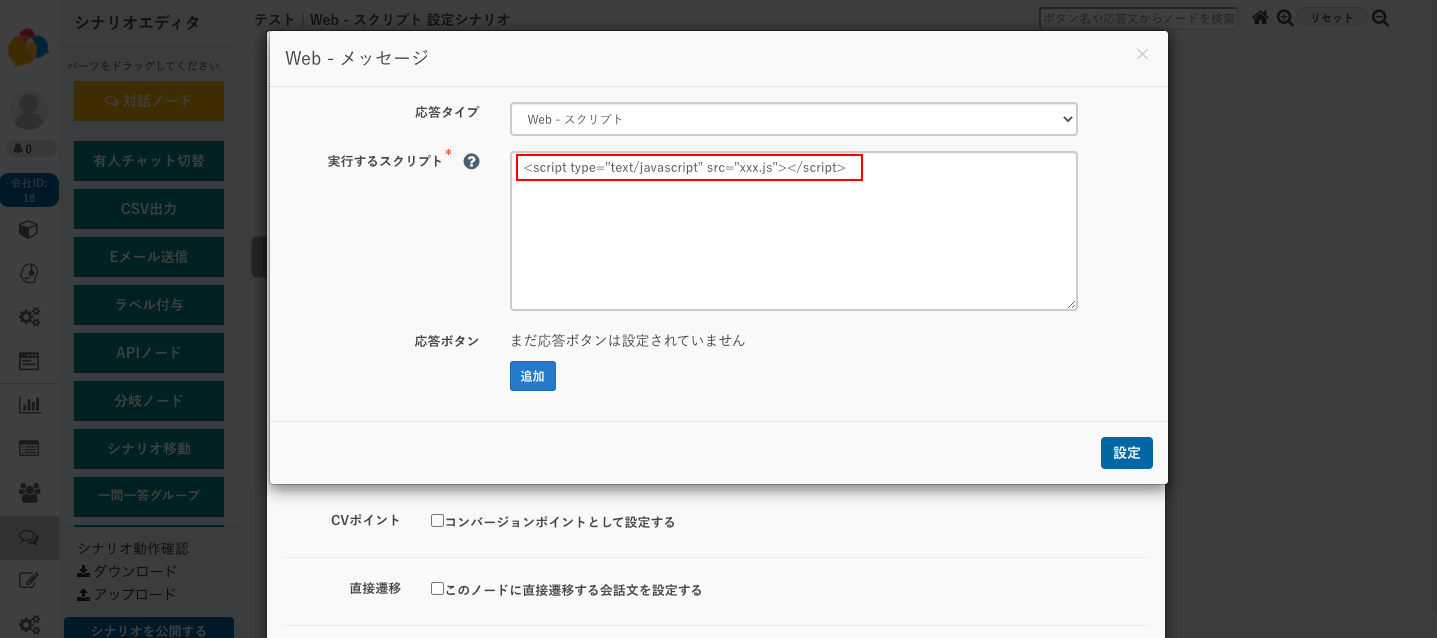Zoom out on the scenario canvas
1437x638 pixels.
click(1381, 18)
